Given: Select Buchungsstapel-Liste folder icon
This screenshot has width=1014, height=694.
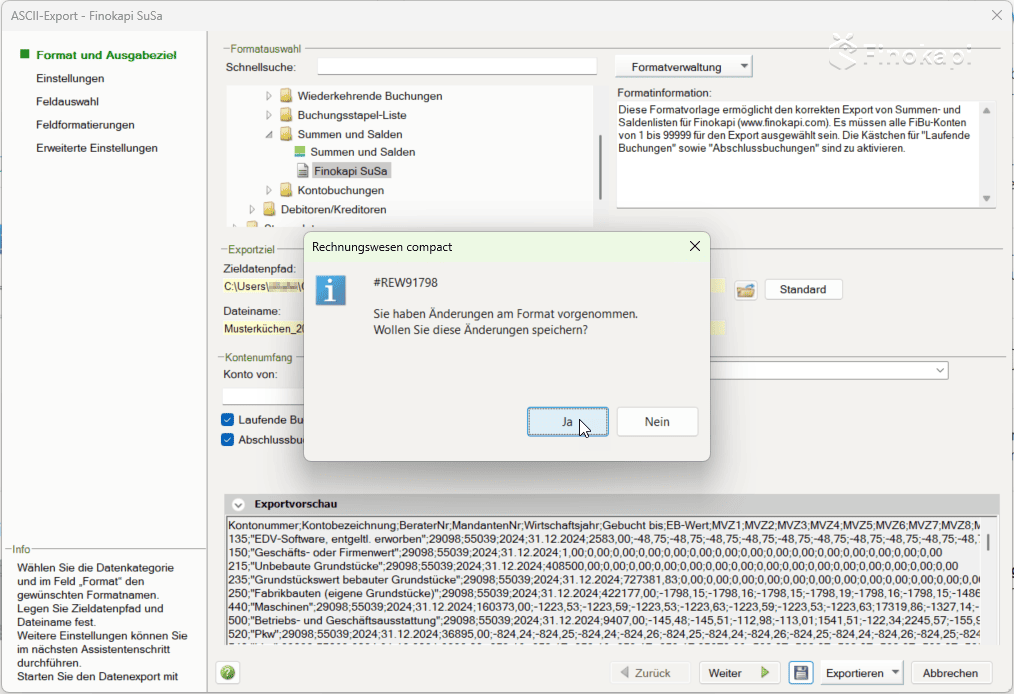Looking at the screenshot, I should [286, 115].
